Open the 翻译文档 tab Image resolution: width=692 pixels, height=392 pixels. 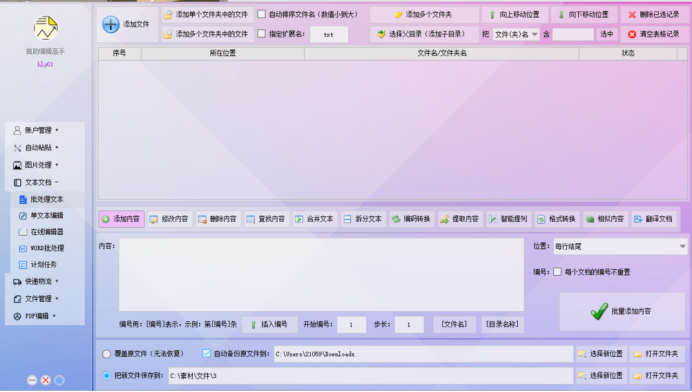pyautogui.click(x=654, y=219)
